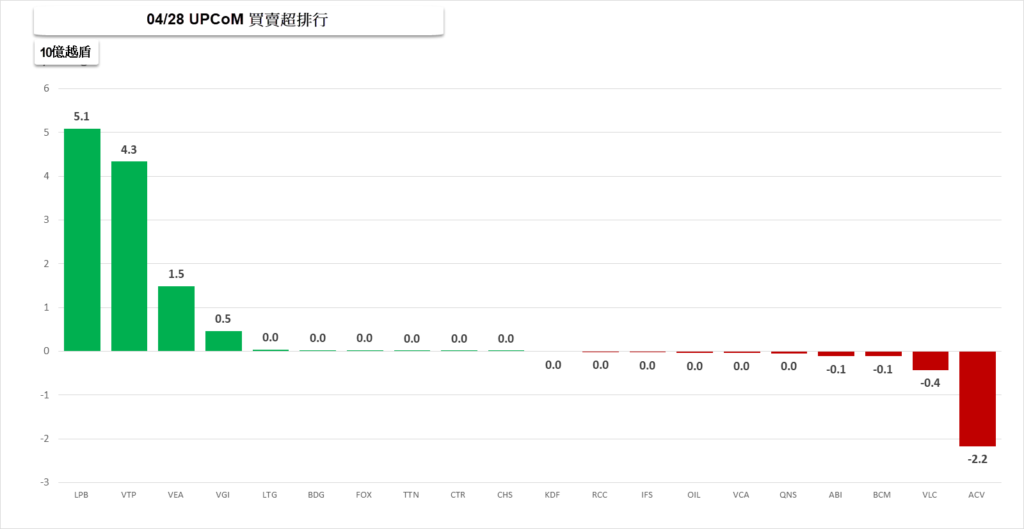Image resolution: width=1024 pixels, height=529 pixels.
Task: Click the QNS x-axis label
Action: click(x=788, y=494)
